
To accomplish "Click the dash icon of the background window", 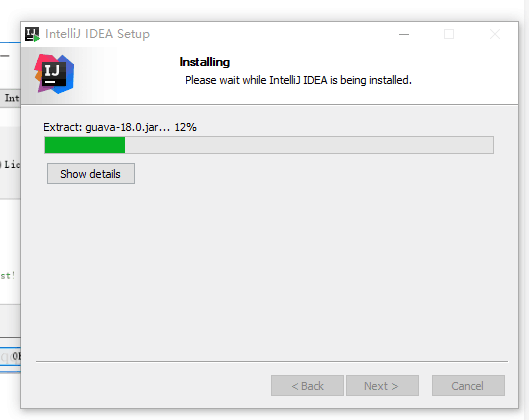I will (x=5, y=56).
